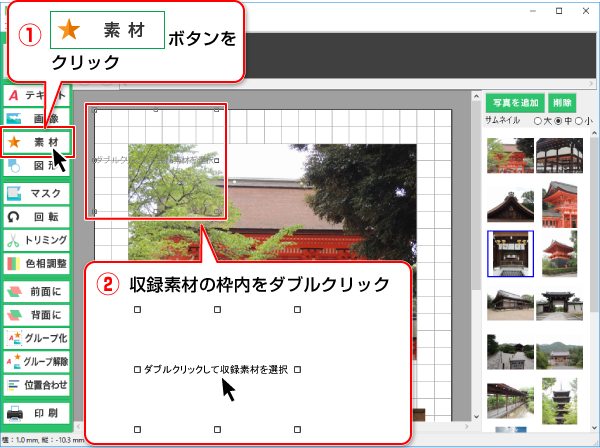Image resolution: width=600 pixels, height=448 pixels.
Task: Set thumbnail size to 中 (medium)
Action: point(558,120)
